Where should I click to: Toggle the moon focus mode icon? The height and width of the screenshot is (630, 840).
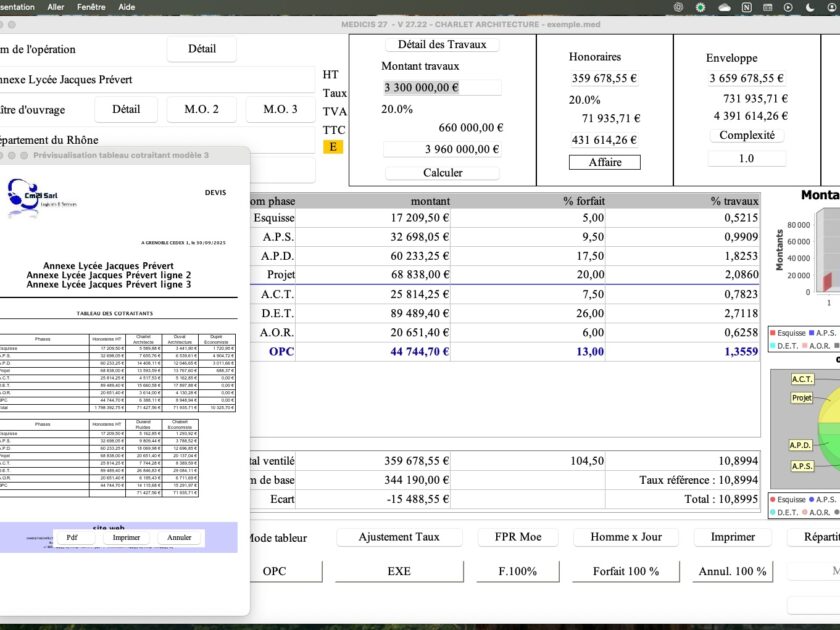tap(810, 8)
